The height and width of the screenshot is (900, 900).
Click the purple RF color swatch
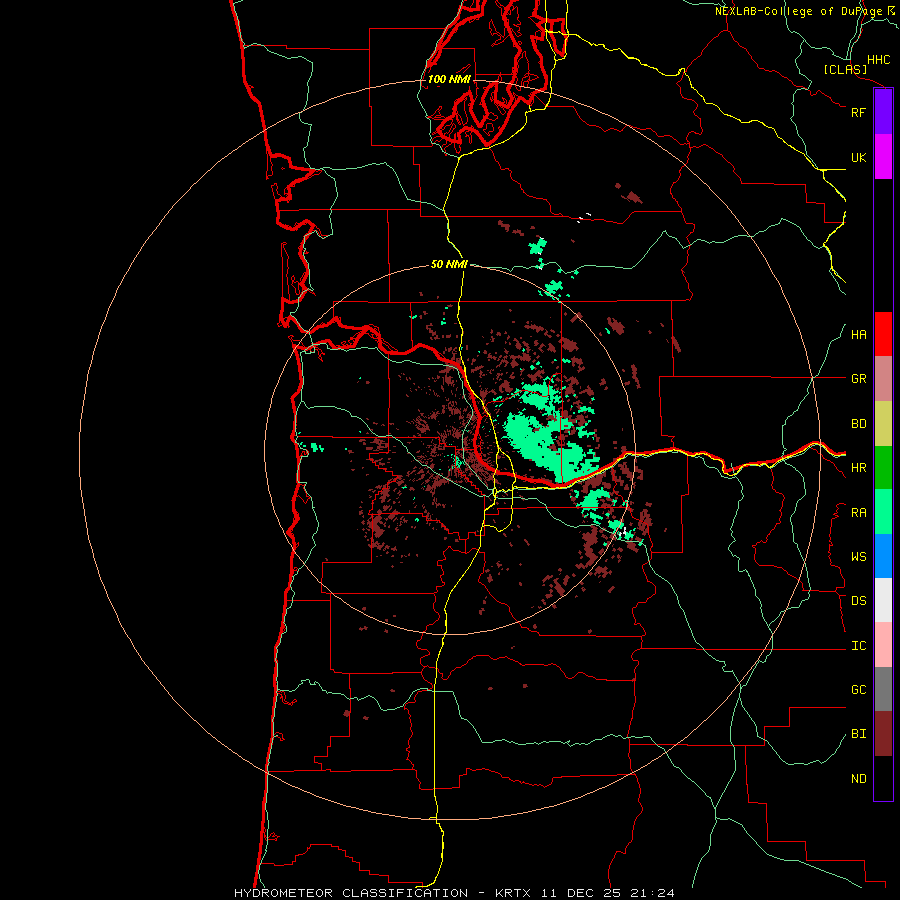(x=883, y=112)
